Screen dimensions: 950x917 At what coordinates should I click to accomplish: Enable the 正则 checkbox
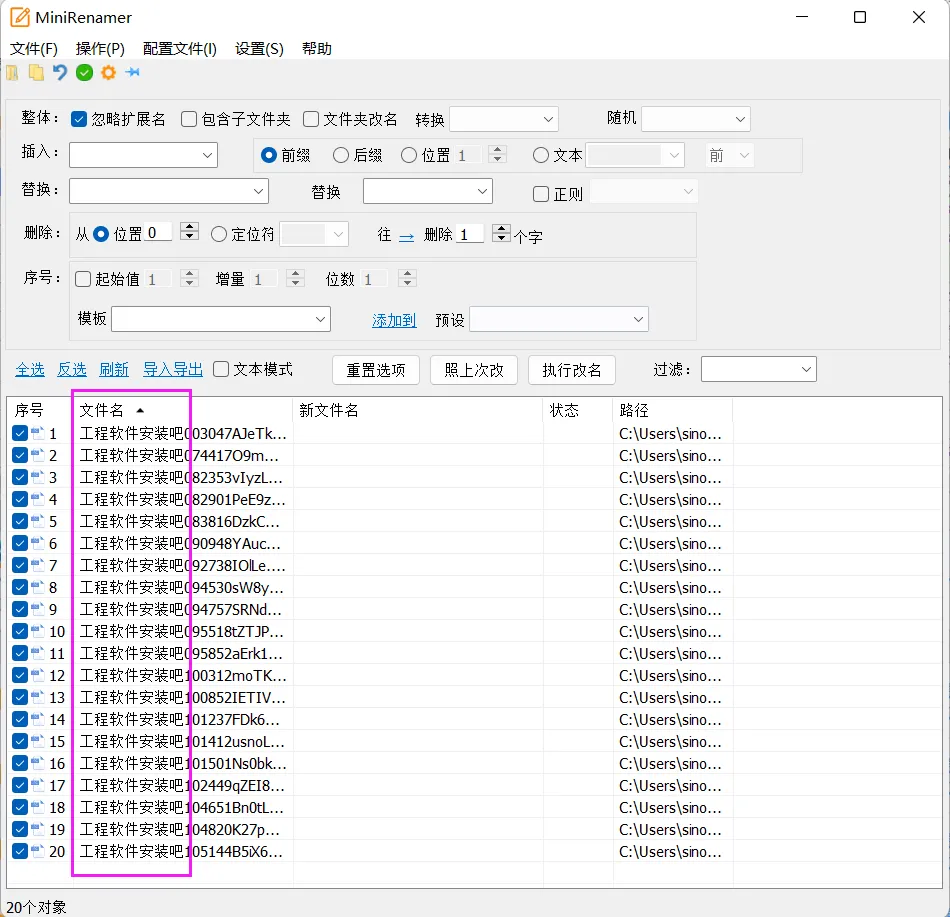[x=540, y=194]
